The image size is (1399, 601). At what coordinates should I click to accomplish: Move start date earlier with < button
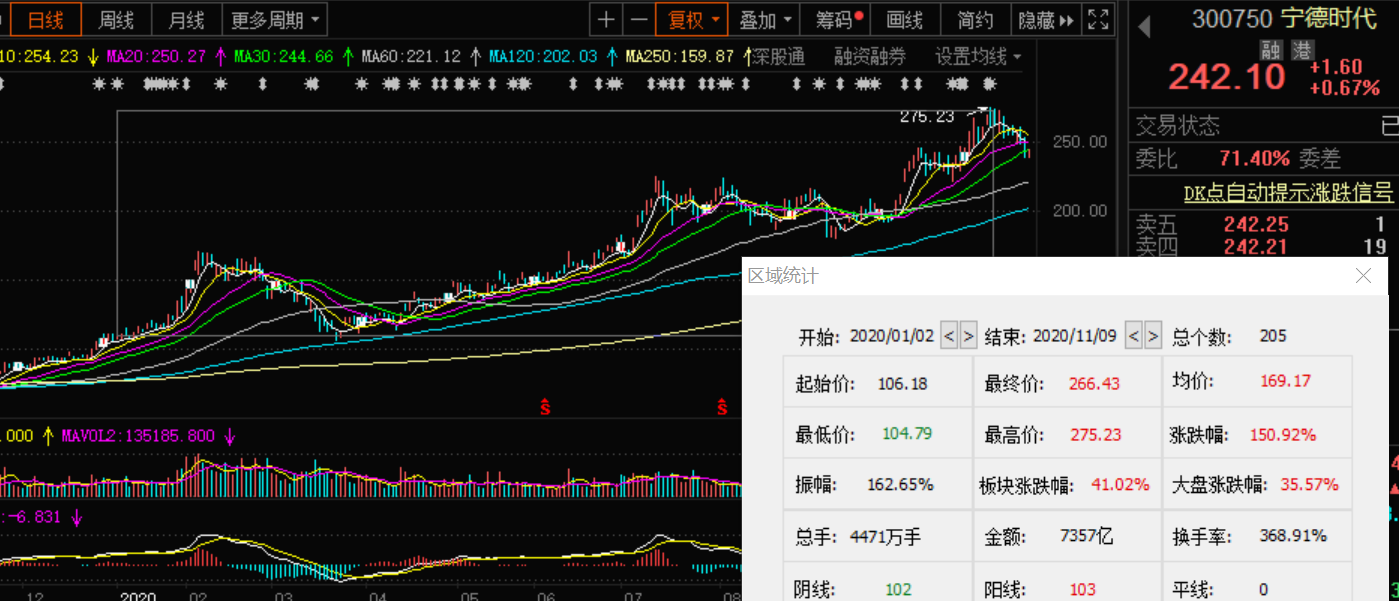[x=950, y=336]
